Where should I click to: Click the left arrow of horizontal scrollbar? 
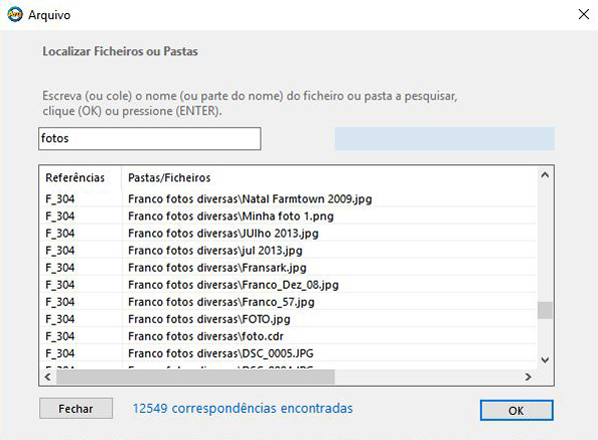click(48, 377)
